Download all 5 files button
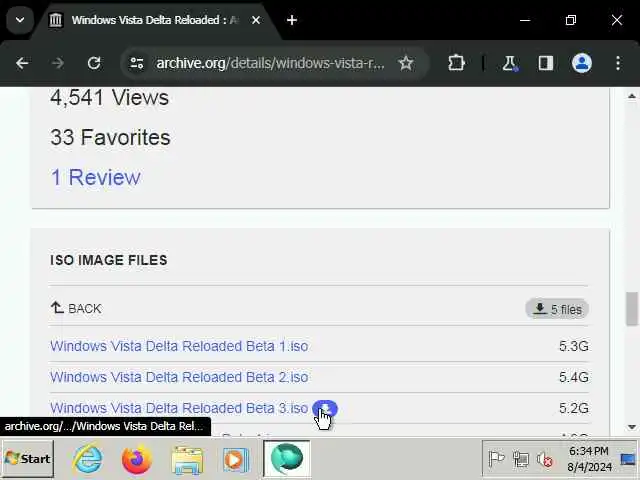 tap(557, 309)
